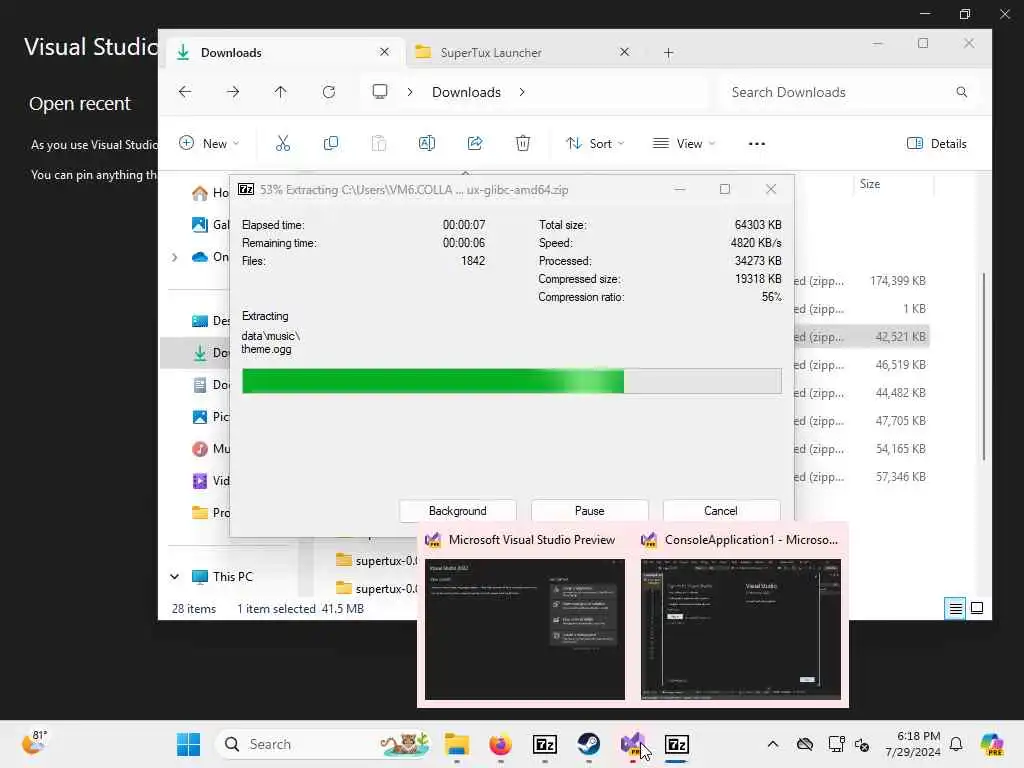Toggle the Details pane in Explorer
Image resolution: width=1024 pixels, height=768 pixels.
pyautogui.click(x=936, y=144)
